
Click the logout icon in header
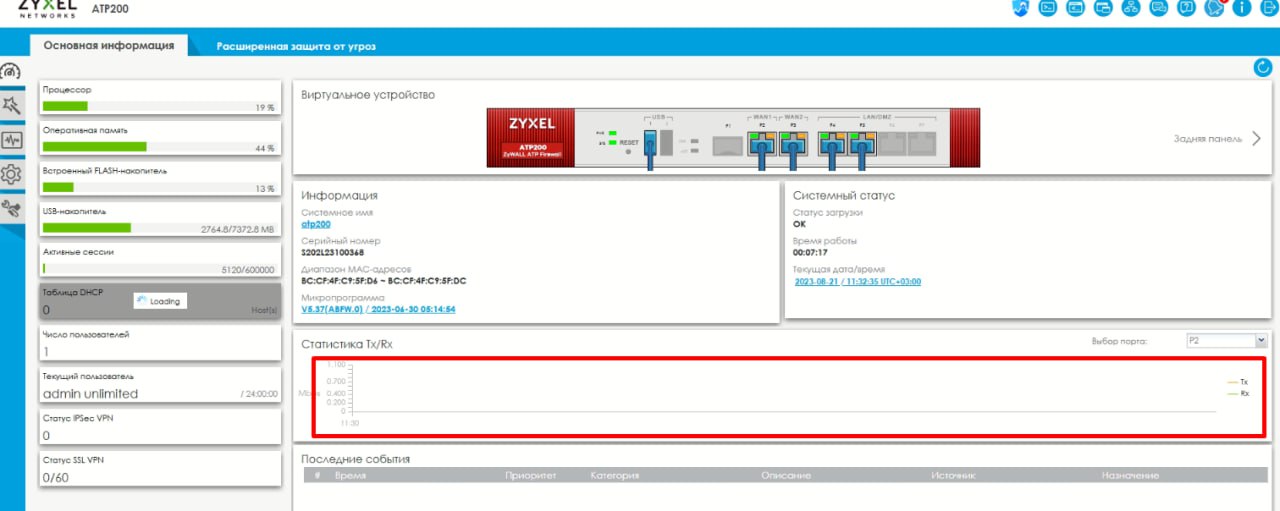[x=1268, y=8]
